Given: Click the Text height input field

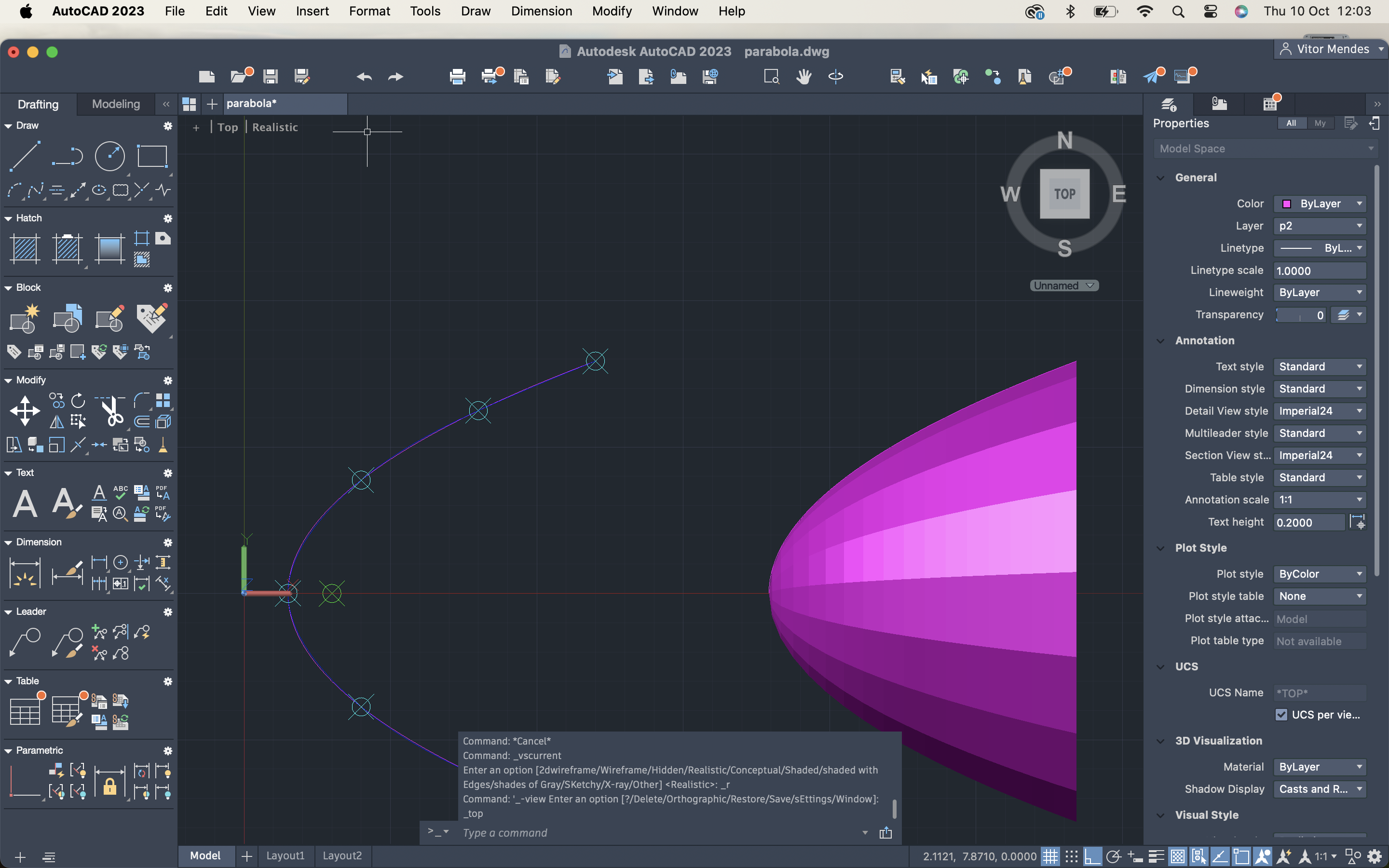Looking at the screenshot, I should pyautogui.click(x=1309, y=522).
